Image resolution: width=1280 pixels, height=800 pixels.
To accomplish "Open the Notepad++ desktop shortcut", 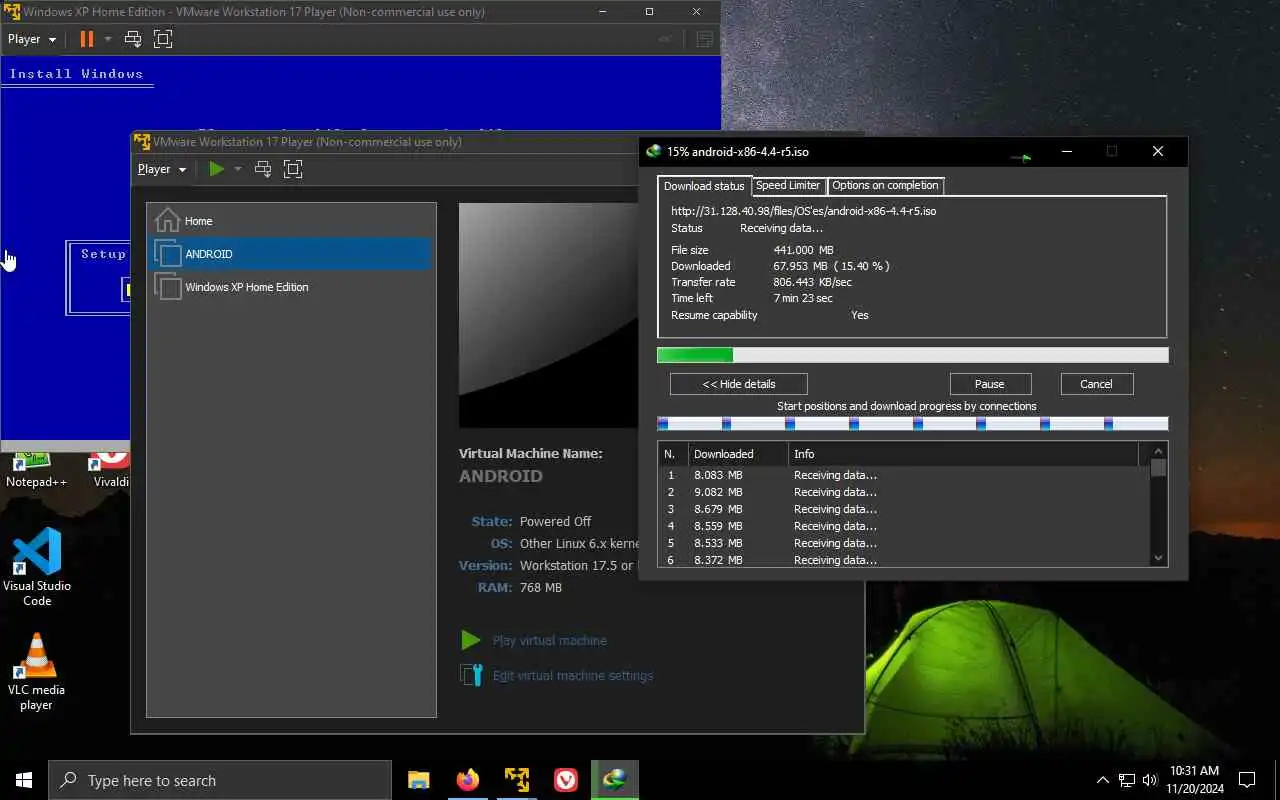I will click(x=36, y=470).
